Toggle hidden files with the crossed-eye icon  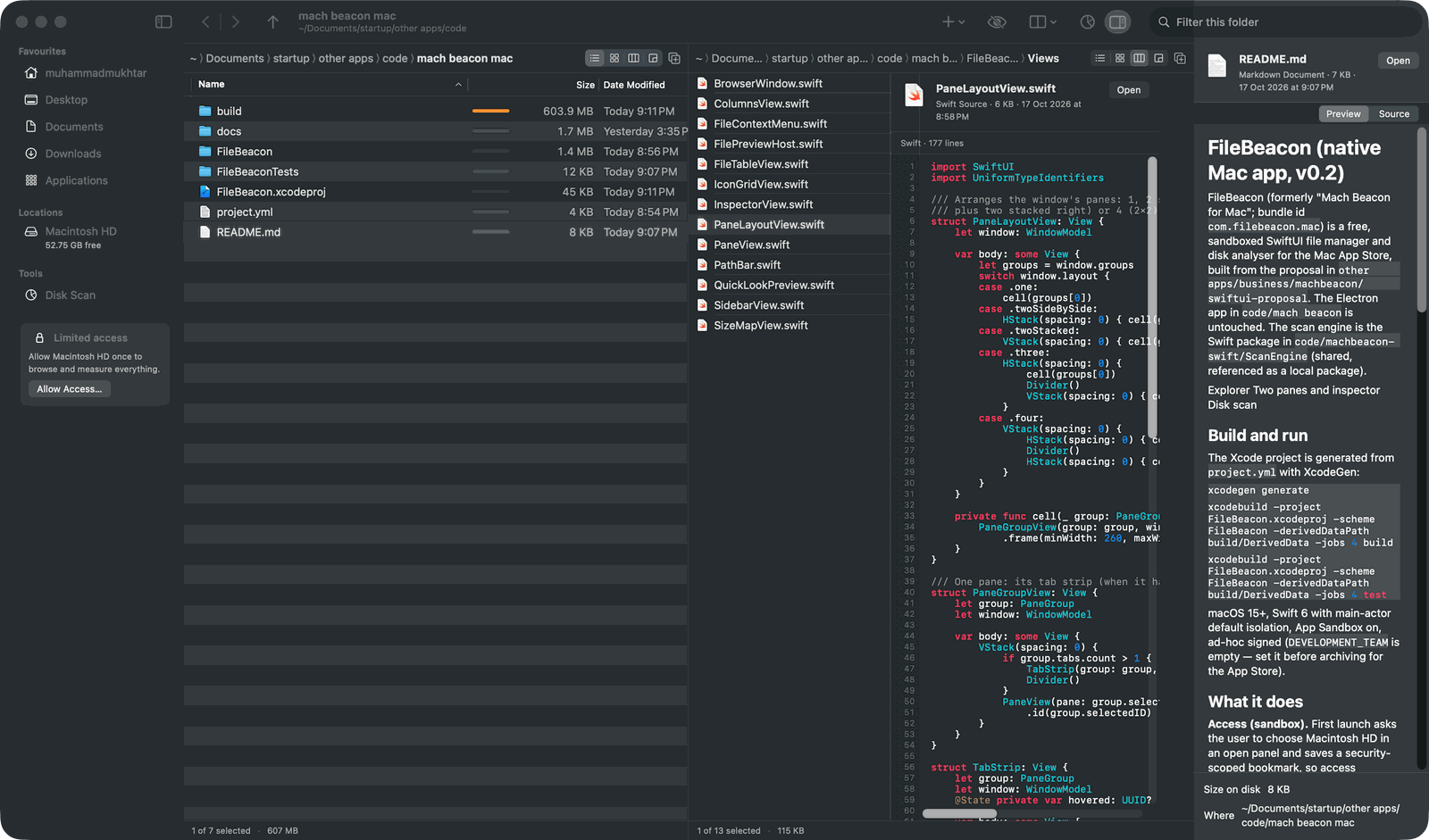point(997,21)
